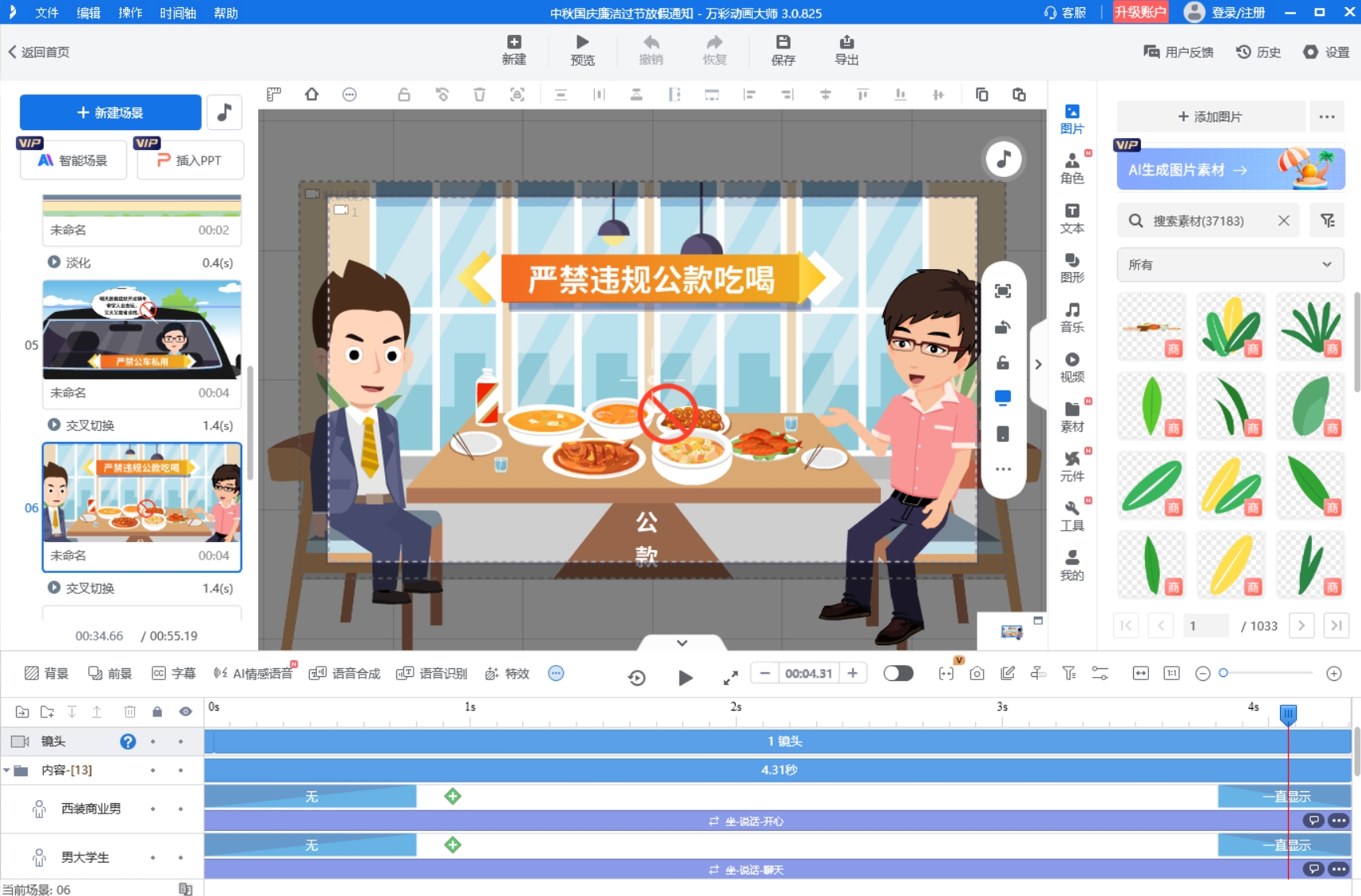The image size is (1361, 896).
Task: Collapse the 内容-[13] track group
Action: 9,770
